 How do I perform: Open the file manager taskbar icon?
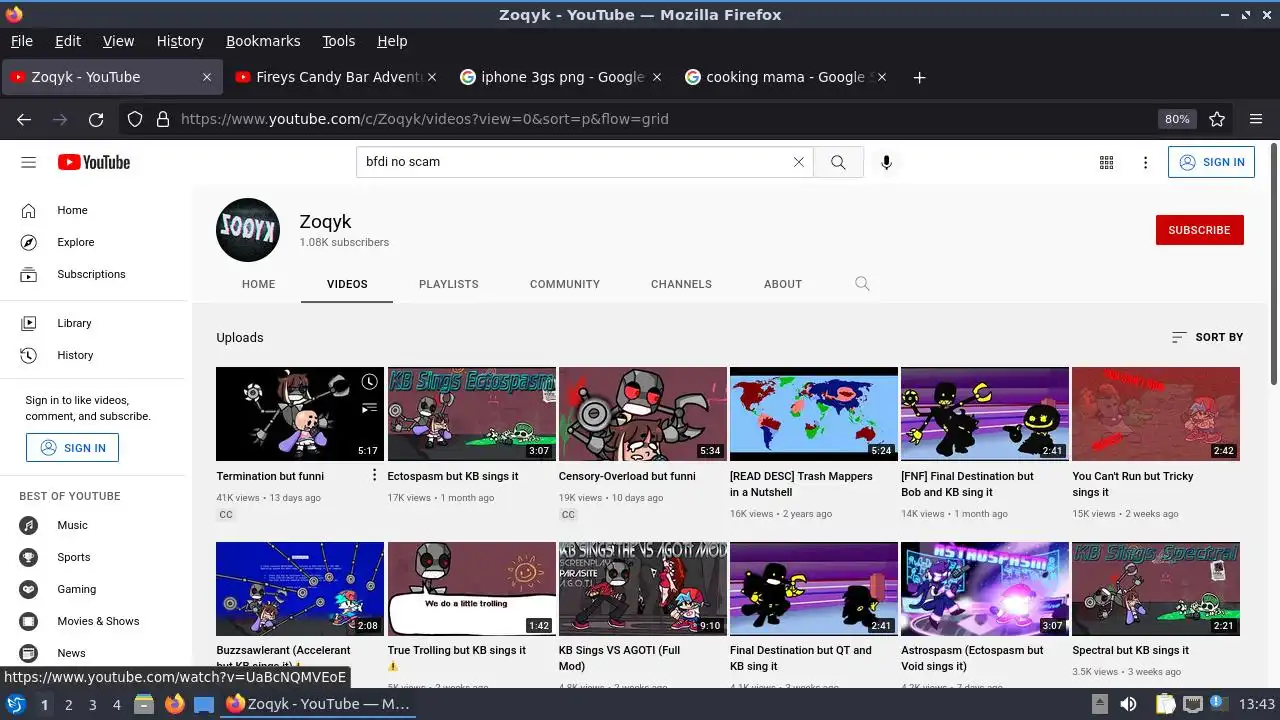[144, 704]
